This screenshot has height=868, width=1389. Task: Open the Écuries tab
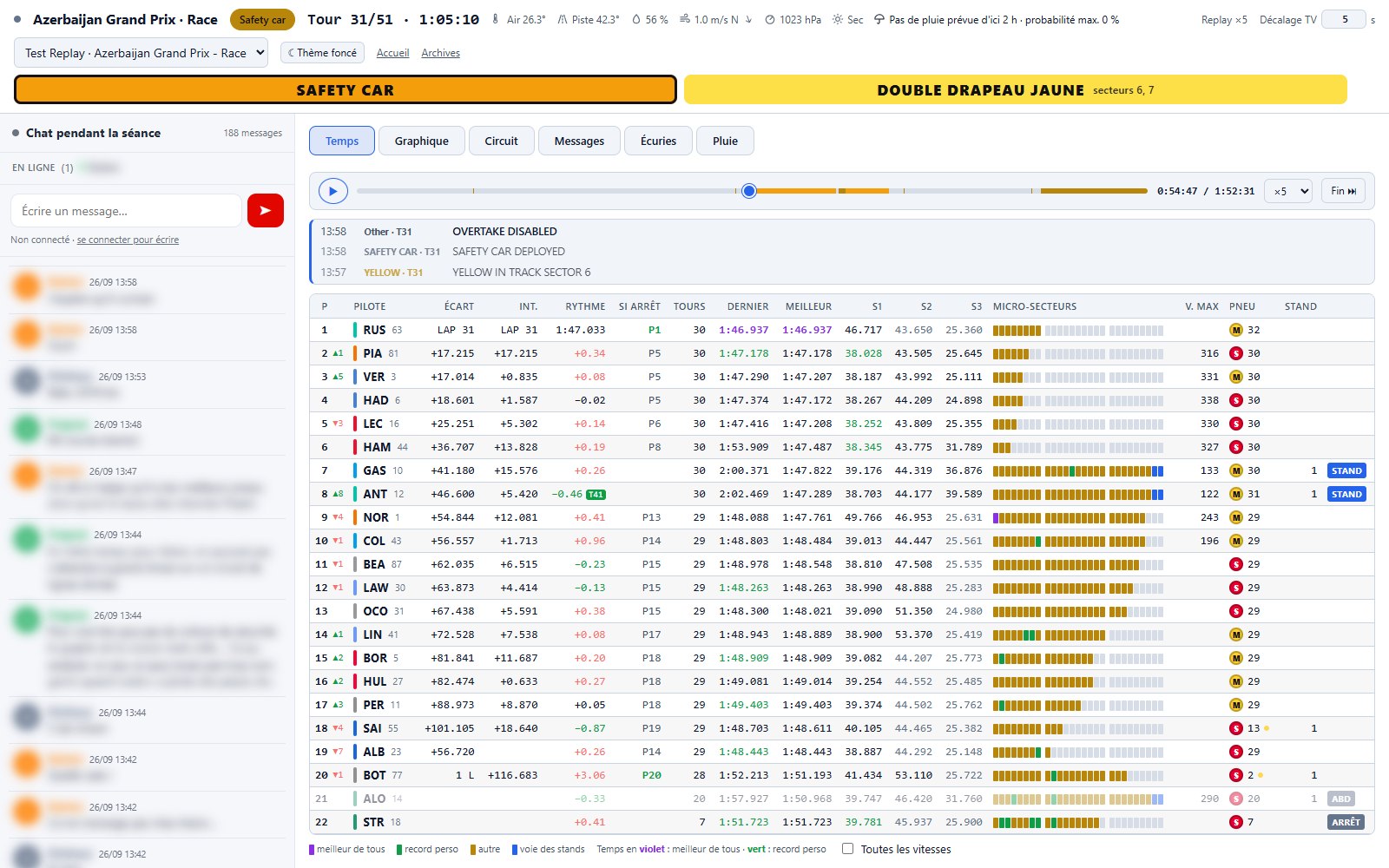pyautogui.click(x=658, y=141)
